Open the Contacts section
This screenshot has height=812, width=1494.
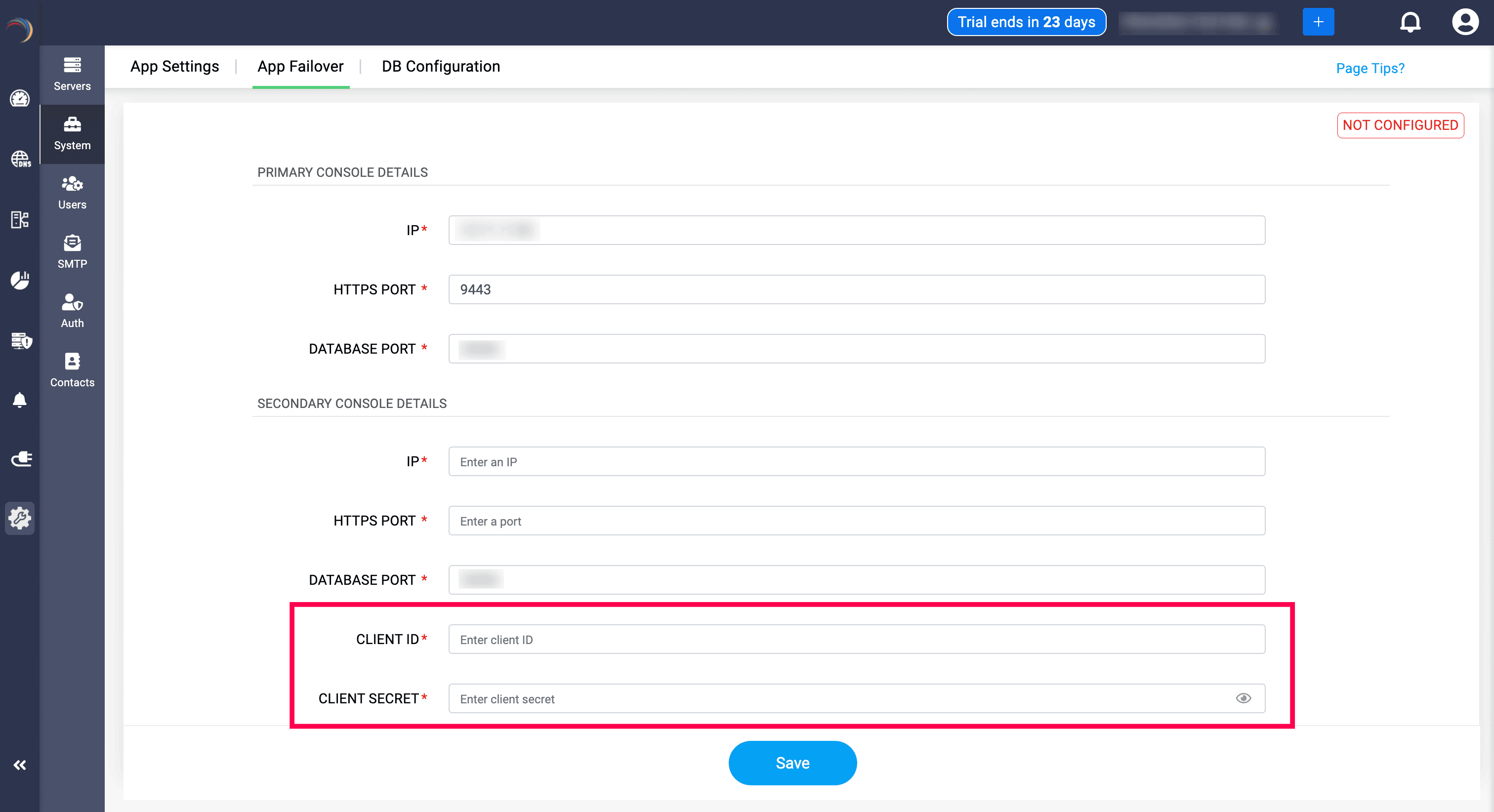(72, 370)
